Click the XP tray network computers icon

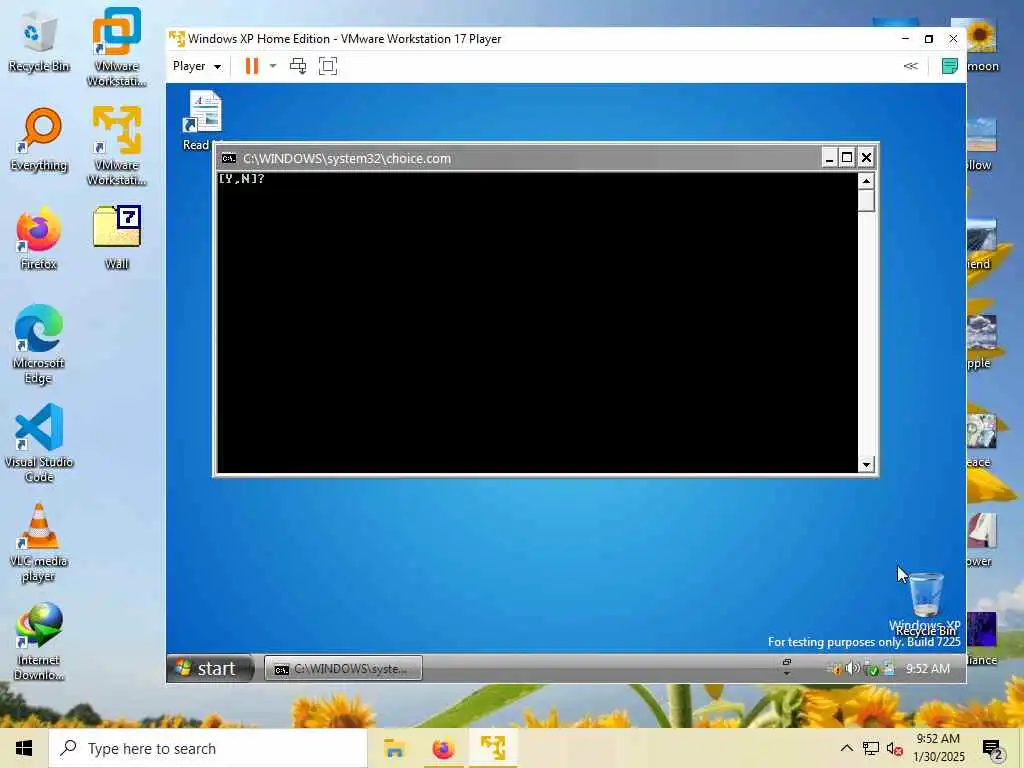[x=889, y=667]
